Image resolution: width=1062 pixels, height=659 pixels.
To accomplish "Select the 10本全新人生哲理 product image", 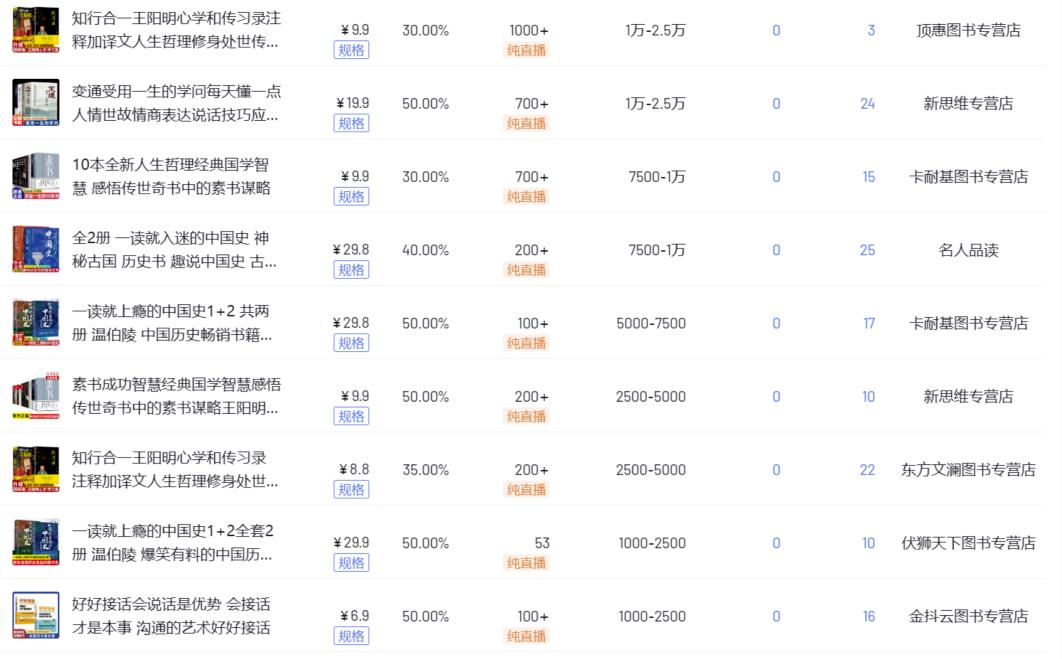I will [x=35, y=177].
